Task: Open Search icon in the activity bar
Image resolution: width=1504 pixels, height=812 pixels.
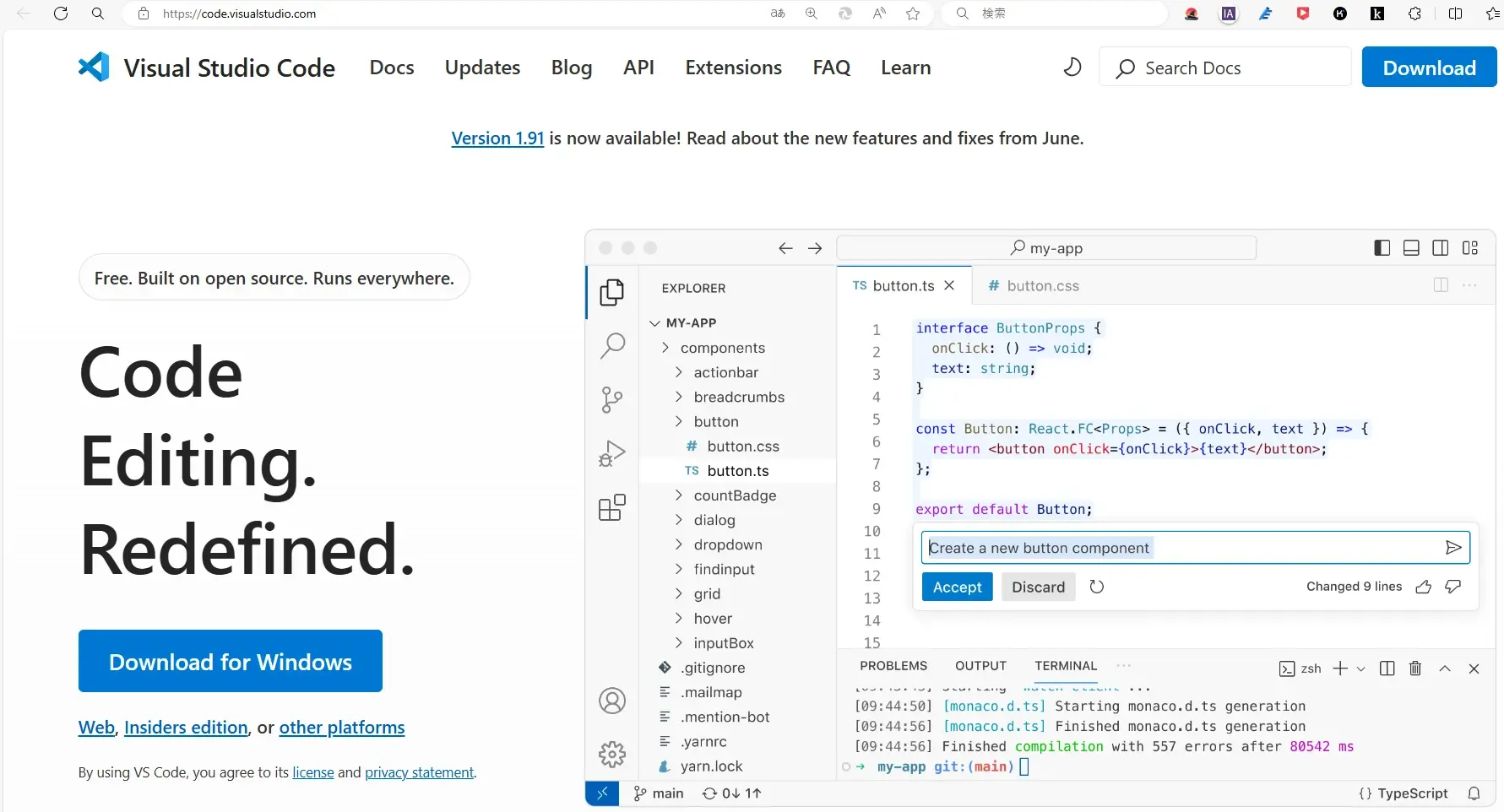Action: click(612, 345)
